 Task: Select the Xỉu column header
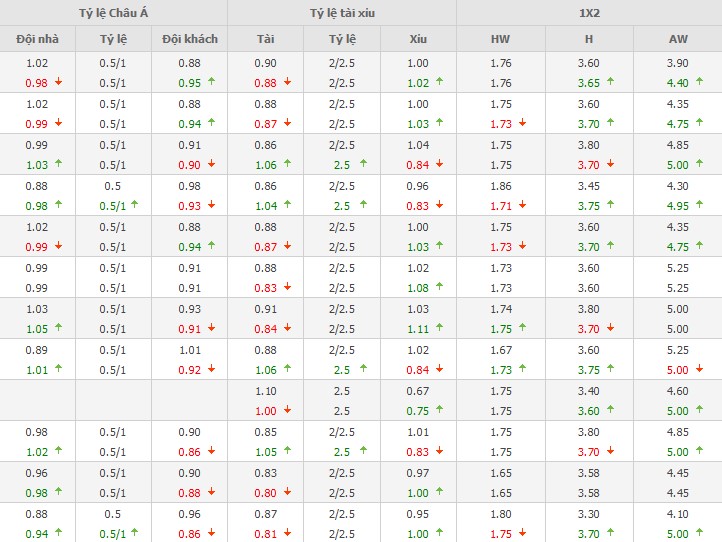[x=418, y=40]
